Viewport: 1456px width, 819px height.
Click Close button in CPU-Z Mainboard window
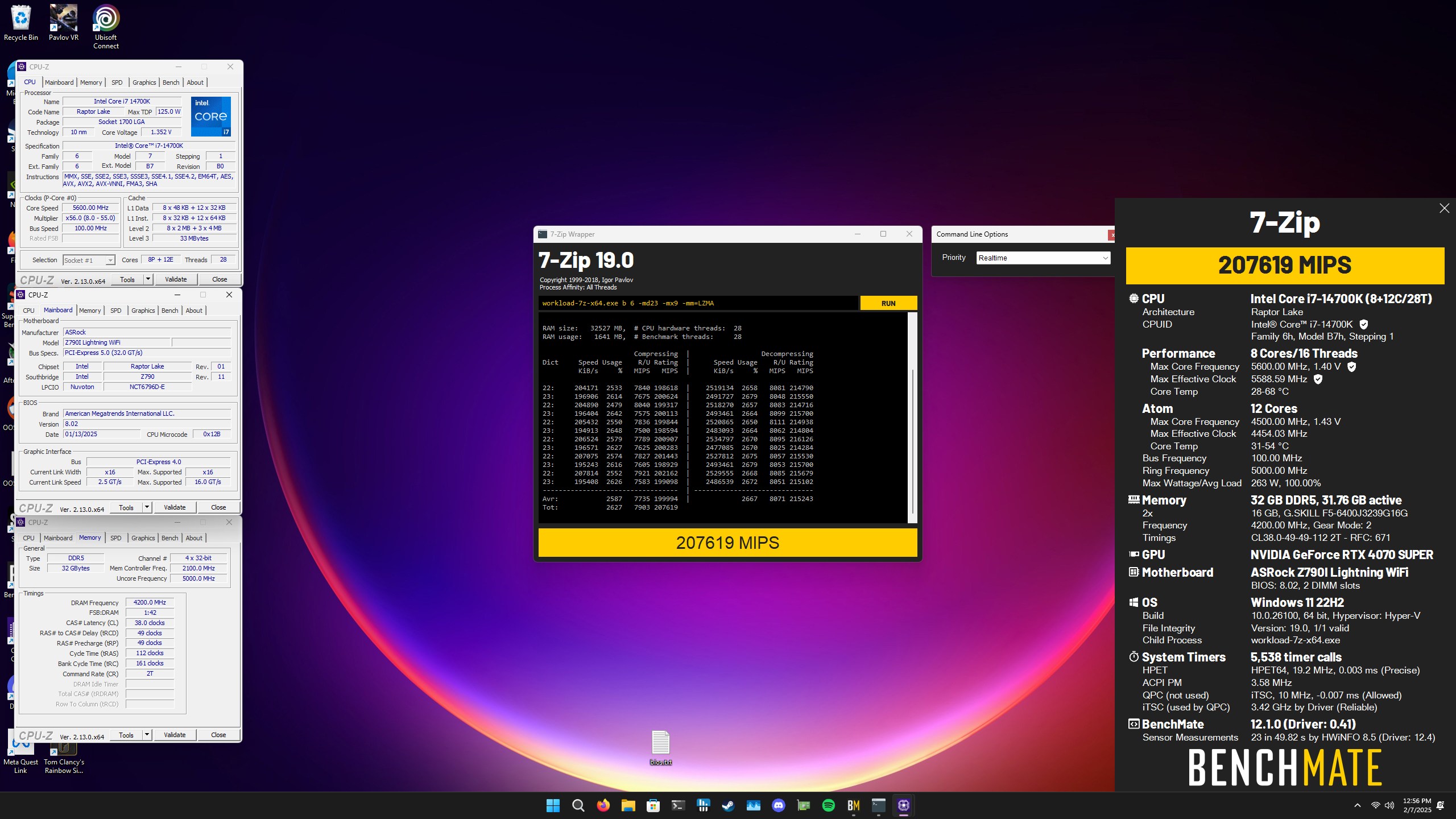(x=218, y=507)
